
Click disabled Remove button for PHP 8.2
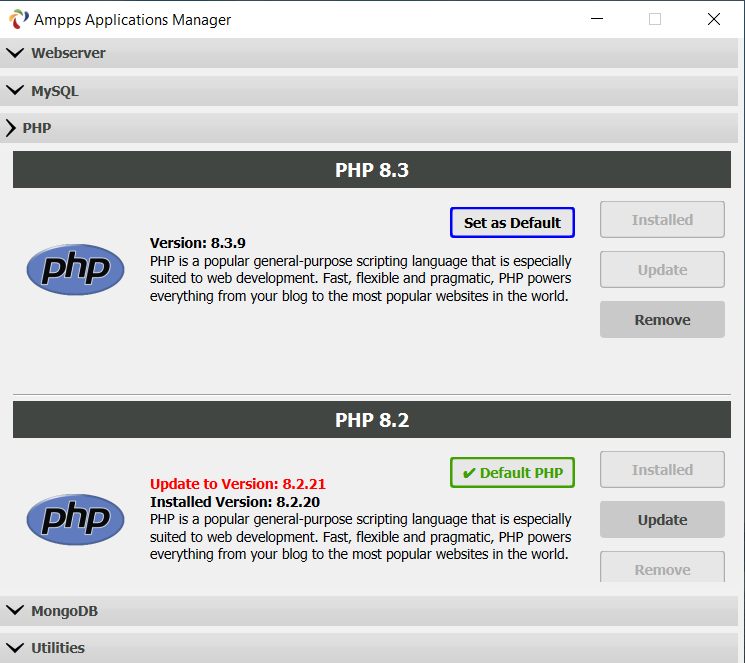click(662, 567)
